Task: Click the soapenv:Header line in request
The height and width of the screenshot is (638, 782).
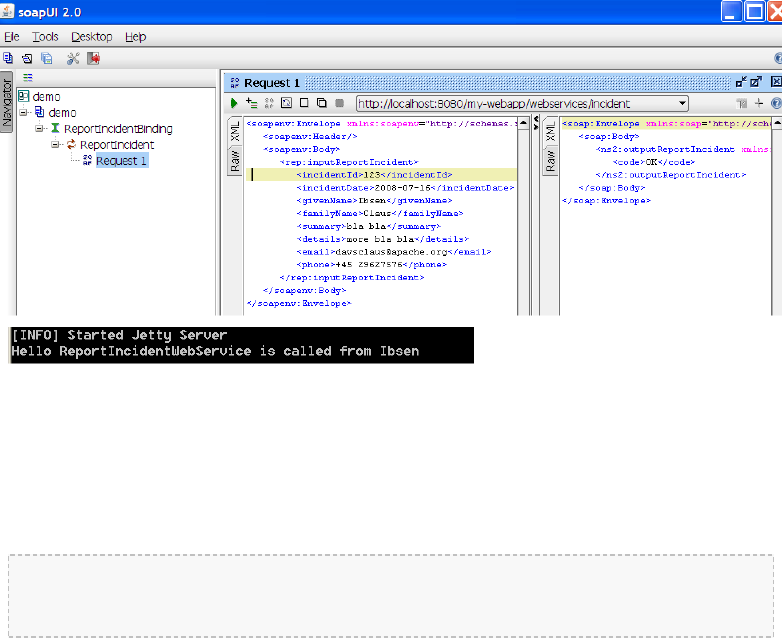Action: pos(310,136)
